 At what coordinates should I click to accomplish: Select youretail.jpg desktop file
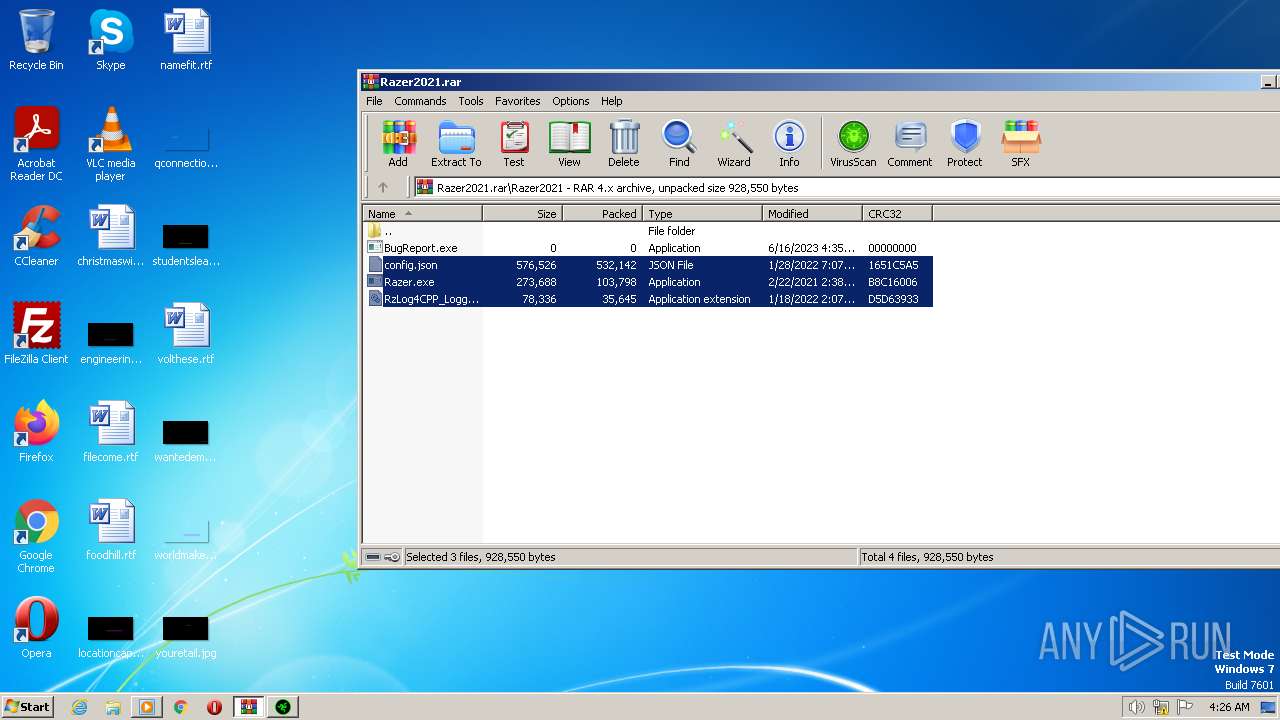point(186,636)
